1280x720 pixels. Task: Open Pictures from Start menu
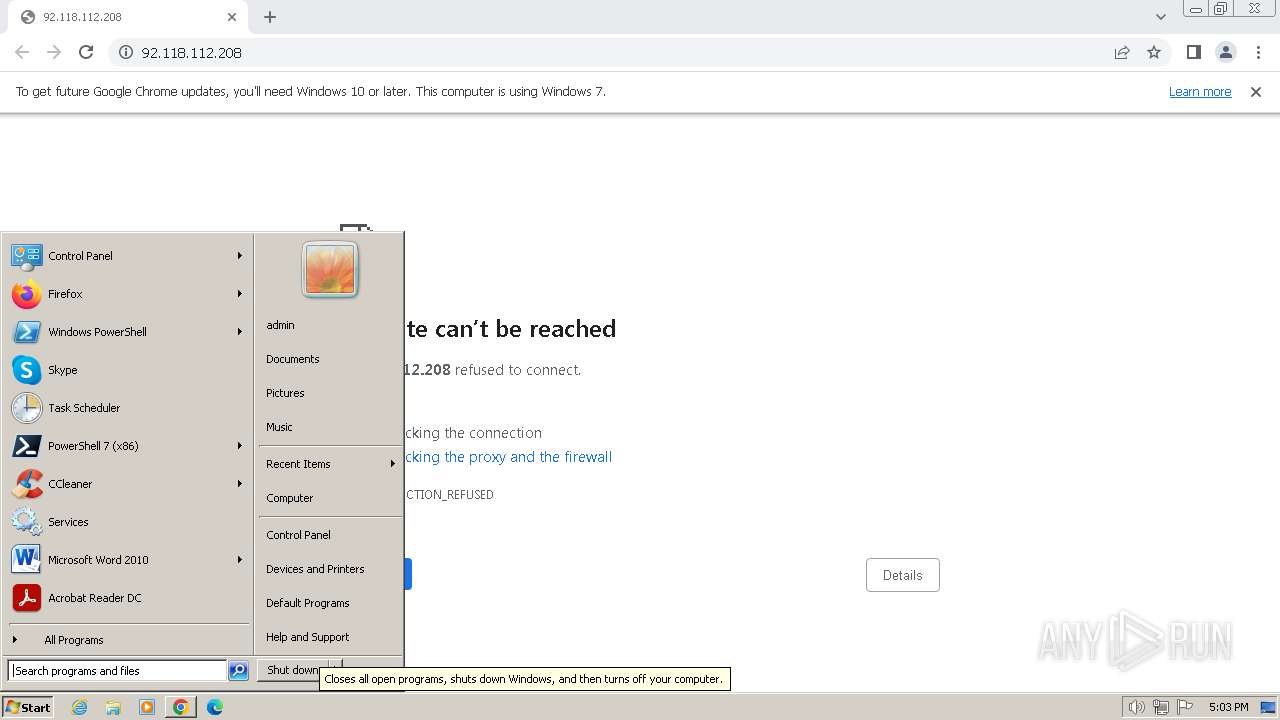(330, 393)
